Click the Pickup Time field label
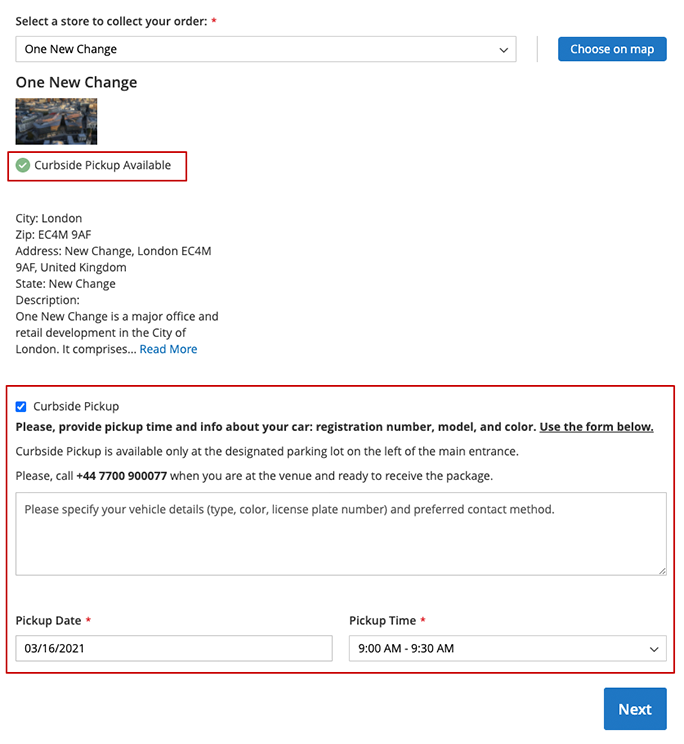Viewport: 684px width, 744px height. 382,621
